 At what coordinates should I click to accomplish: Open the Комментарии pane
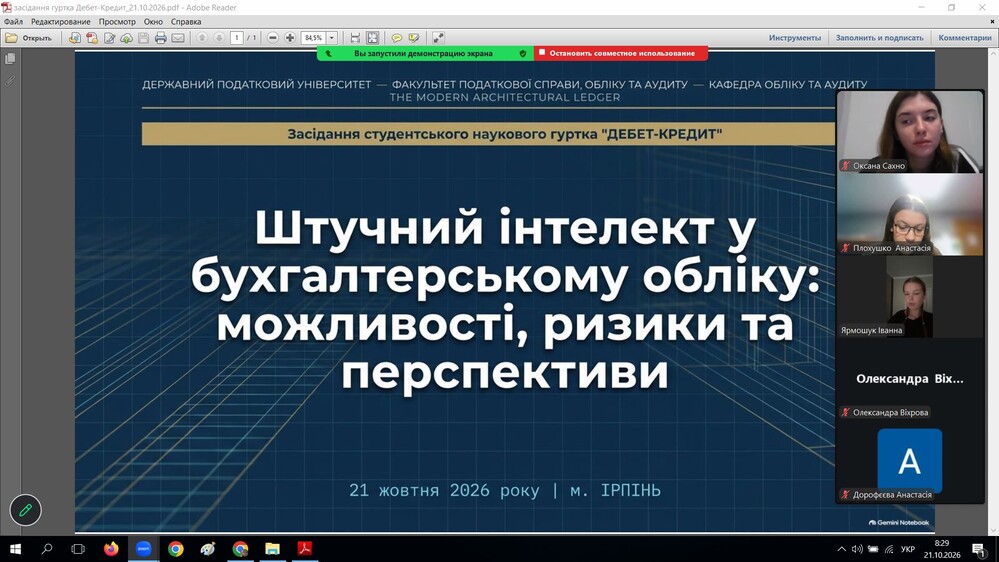(965, 38)
